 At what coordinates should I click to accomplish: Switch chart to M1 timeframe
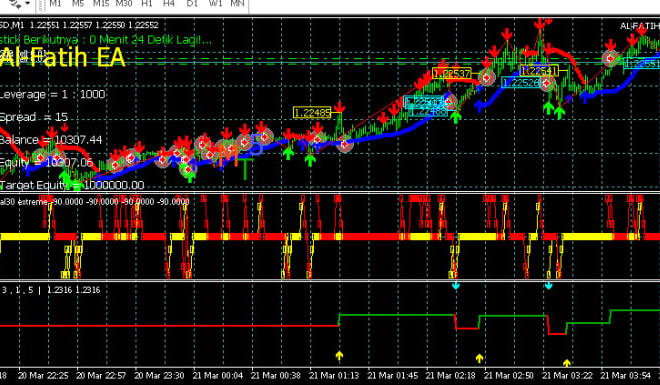(55, 3)
